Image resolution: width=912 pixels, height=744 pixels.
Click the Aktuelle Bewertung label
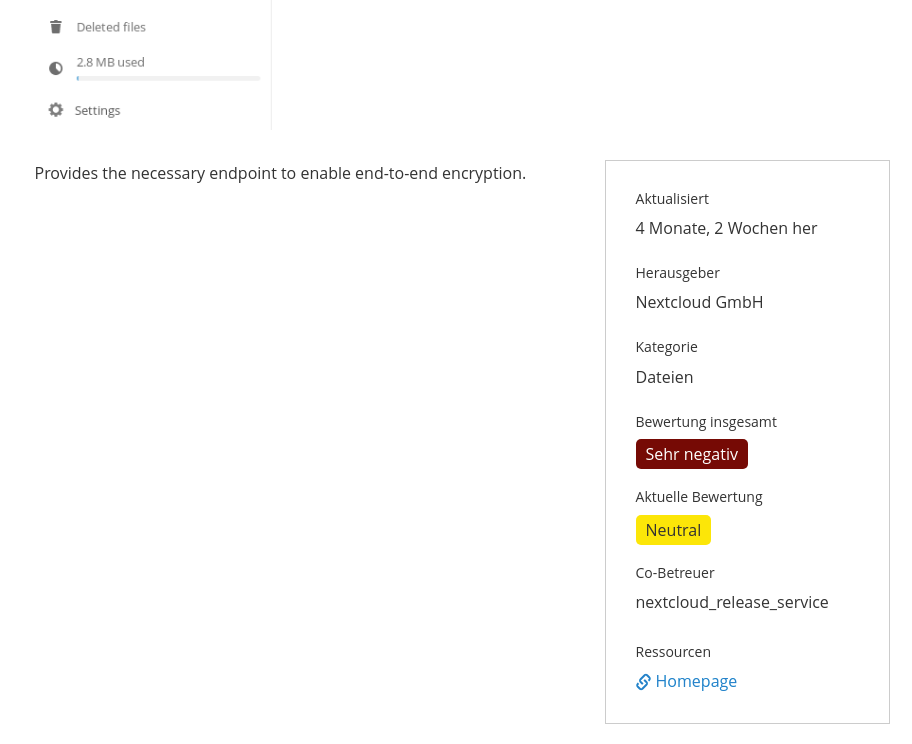pos(699,497)
